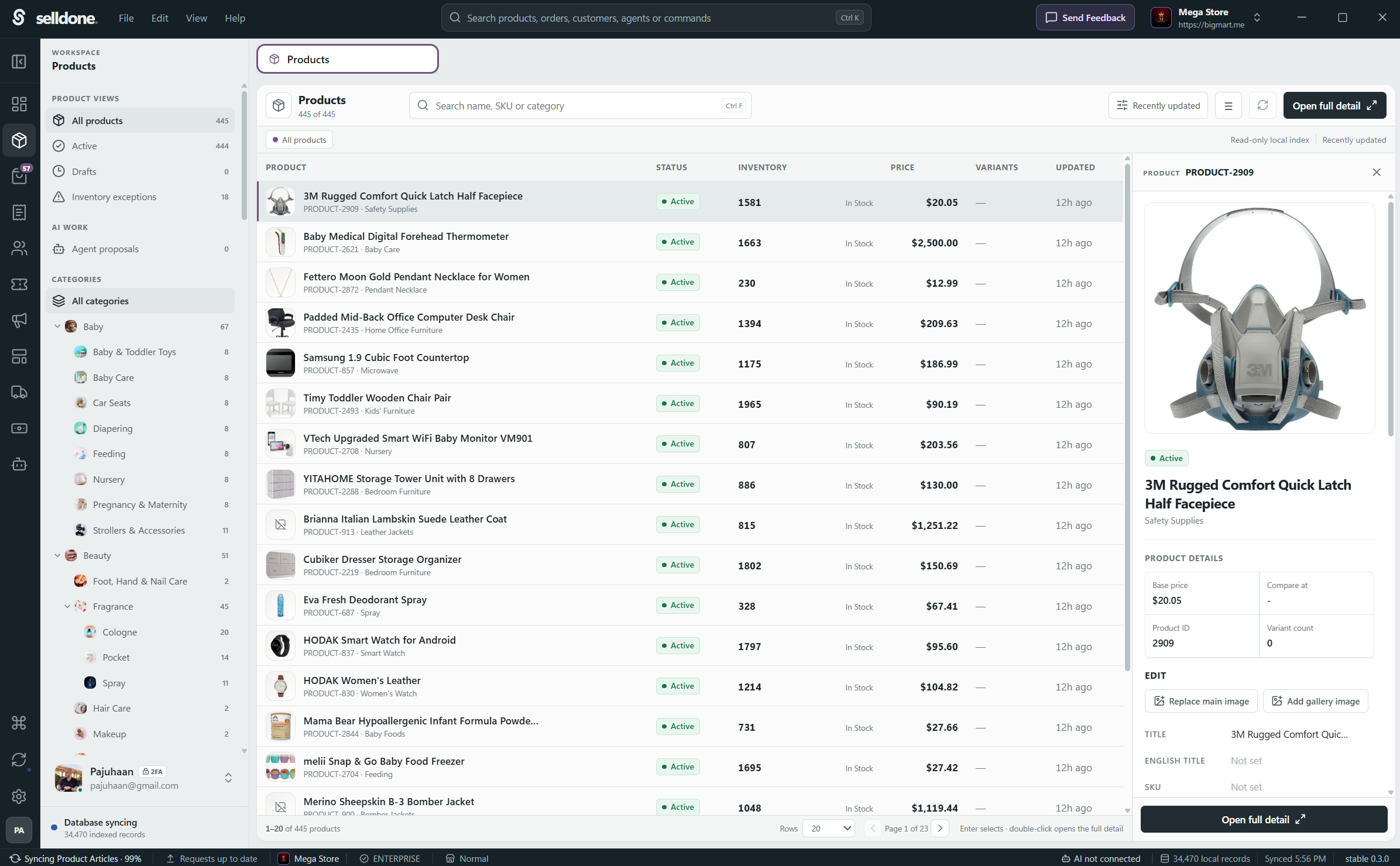Open the marketing megaphone icon

click(19, 320)
